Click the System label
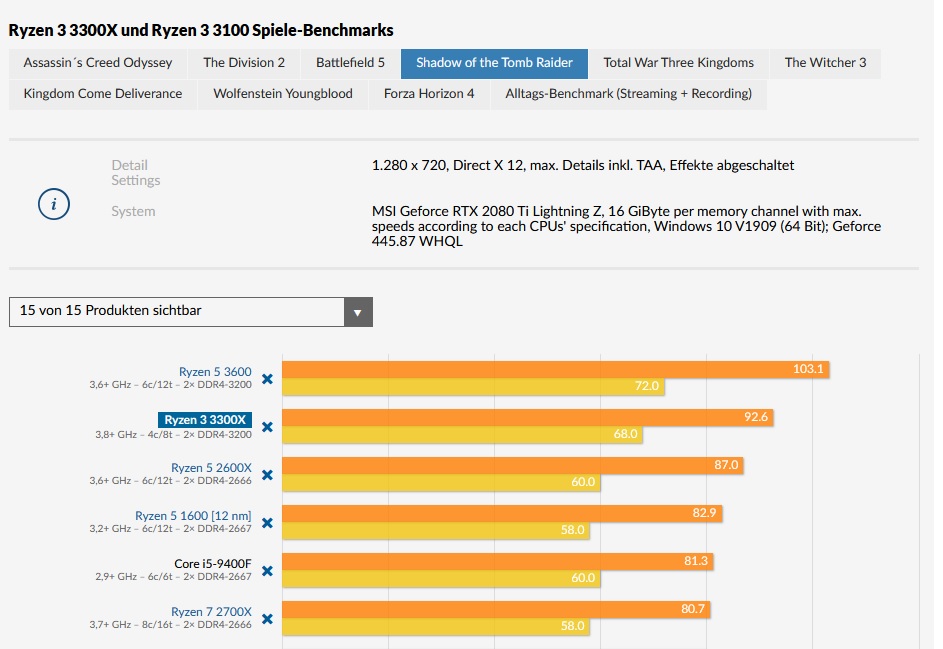Screen dimensions: 943x649 pyautogui.click(x=134, y=212)
